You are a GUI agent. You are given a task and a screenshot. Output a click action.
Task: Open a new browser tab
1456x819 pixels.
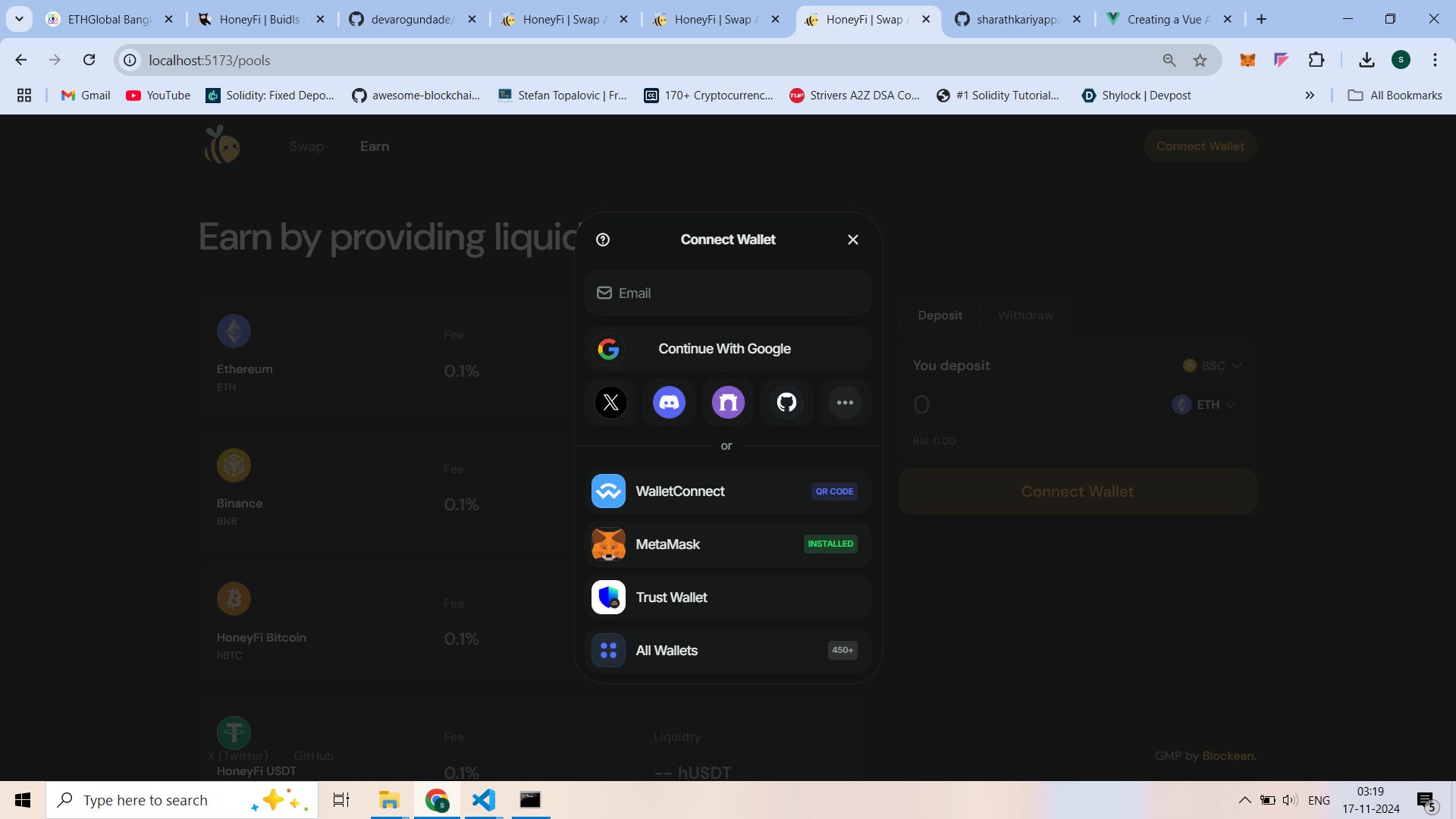click(x=1261, y=19)
